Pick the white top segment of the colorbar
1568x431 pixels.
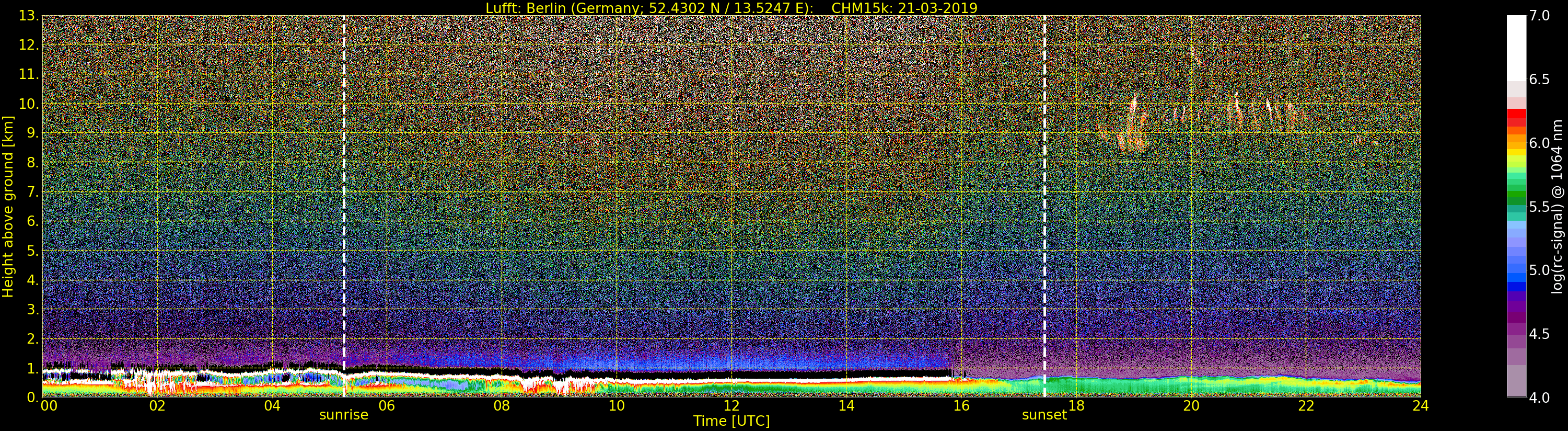pos(1516,48)
